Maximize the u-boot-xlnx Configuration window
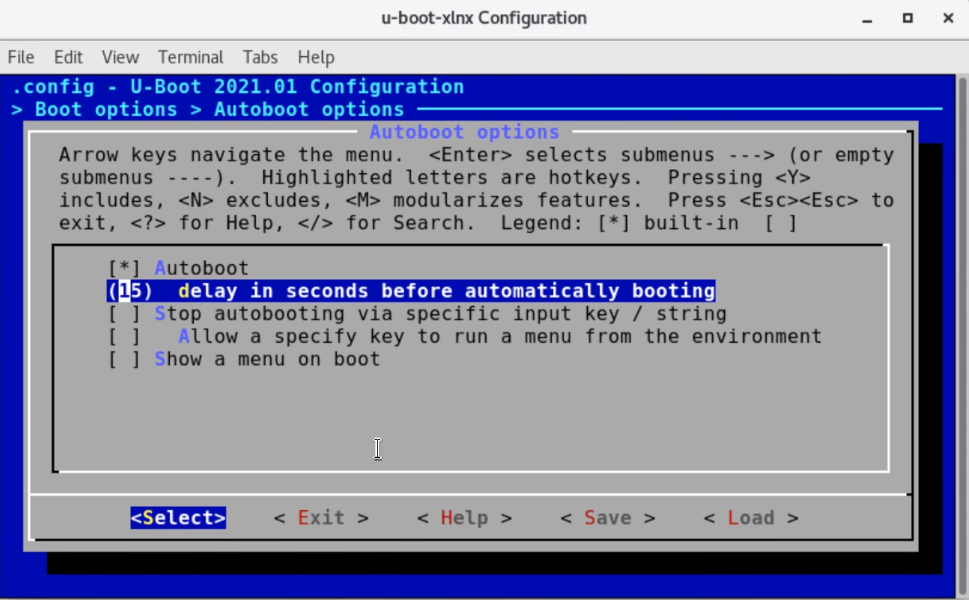 click(907, 19)
